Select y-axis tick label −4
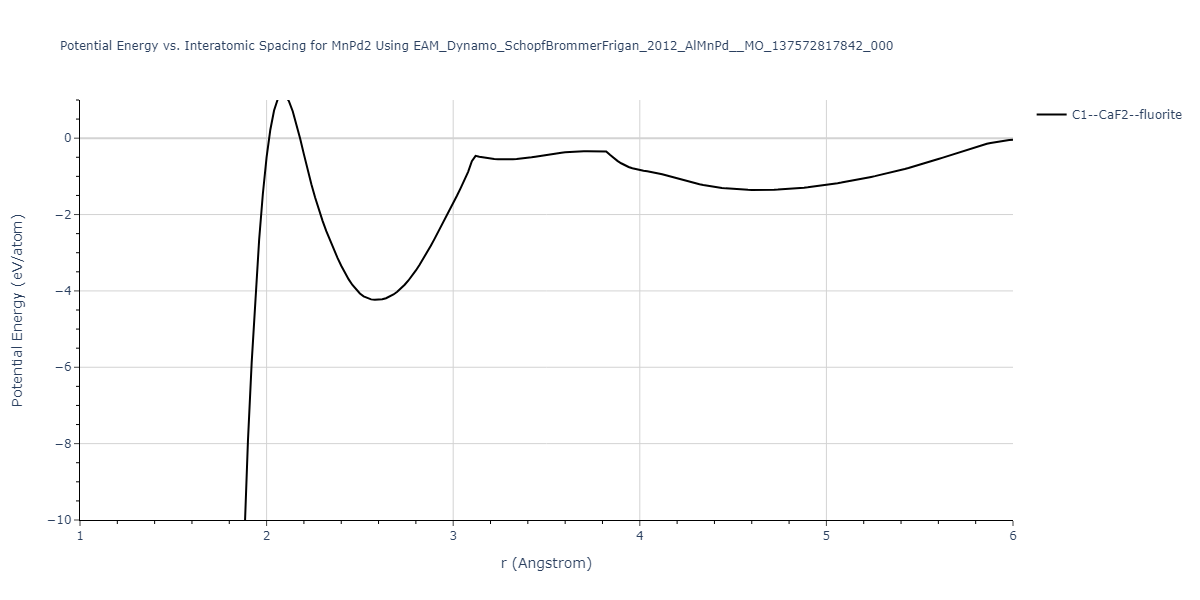Image resolution: width=1200 pixels, height=600 pixels. [62, 291]
